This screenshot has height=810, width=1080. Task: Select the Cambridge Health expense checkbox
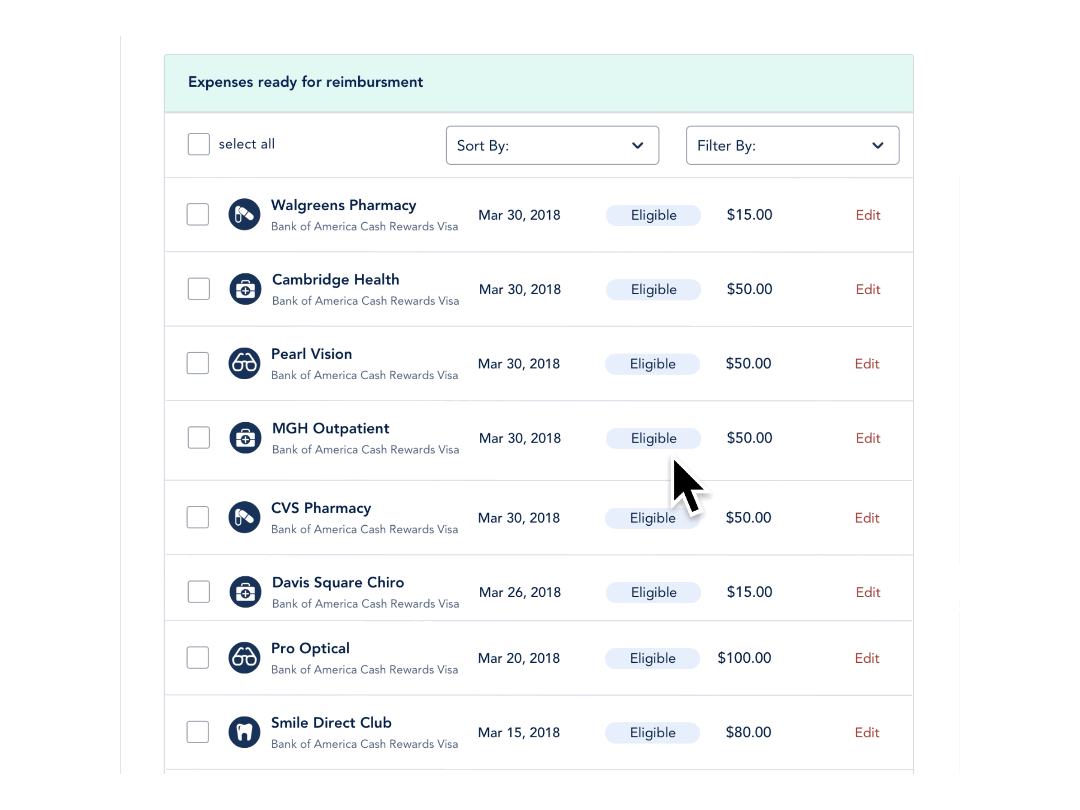click(x=199, y=289)
